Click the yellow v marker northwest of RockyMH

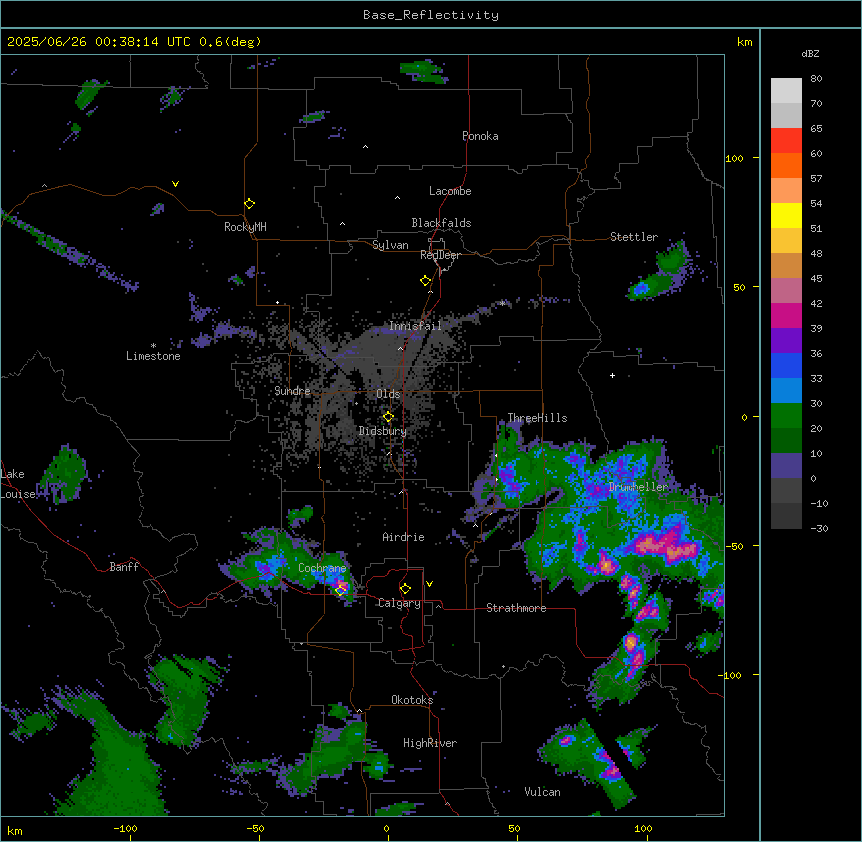[175, 184]
